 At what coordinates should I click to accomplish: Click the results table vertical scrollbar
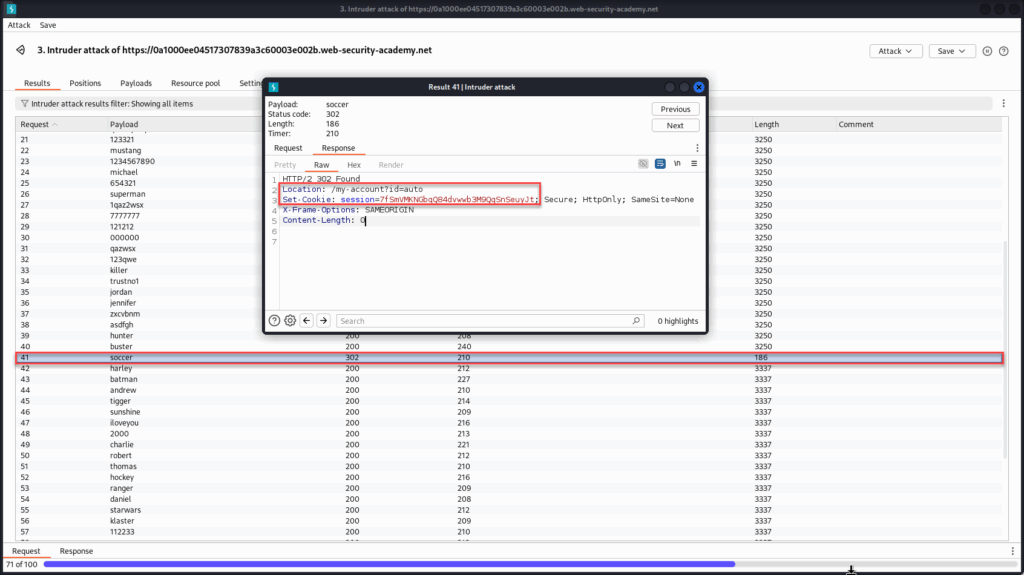point(1006,350)
